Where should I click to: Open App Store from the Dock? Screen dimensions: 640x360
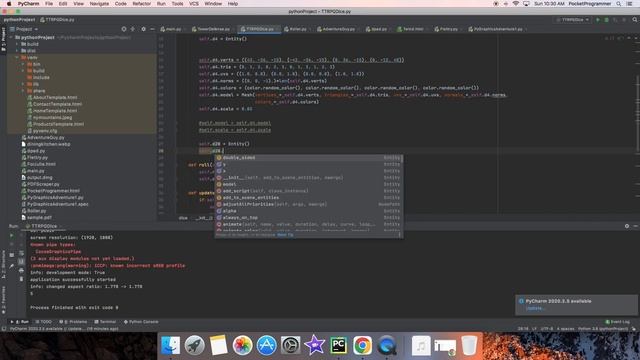pos(267,345)
